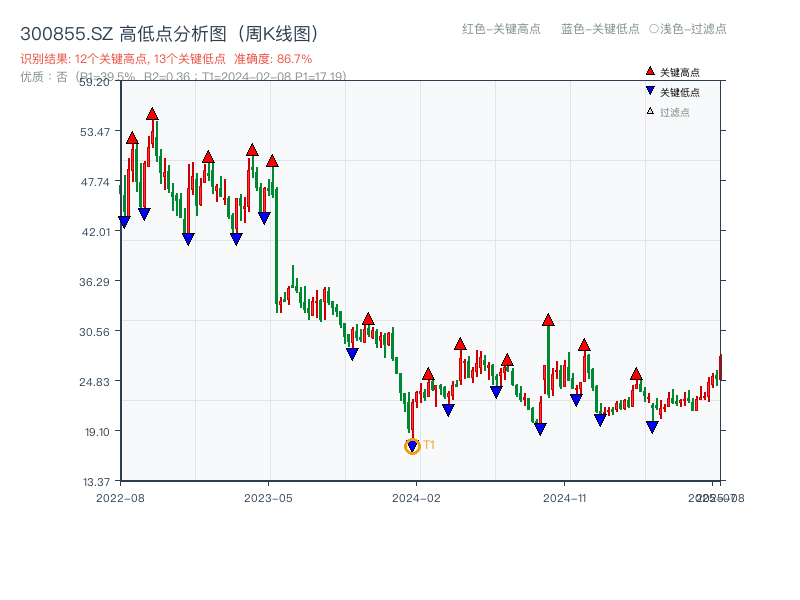The image size is (800, 600).
Task: Click red key-high triangle just left of 2024-11
Action: coord(548,320)
